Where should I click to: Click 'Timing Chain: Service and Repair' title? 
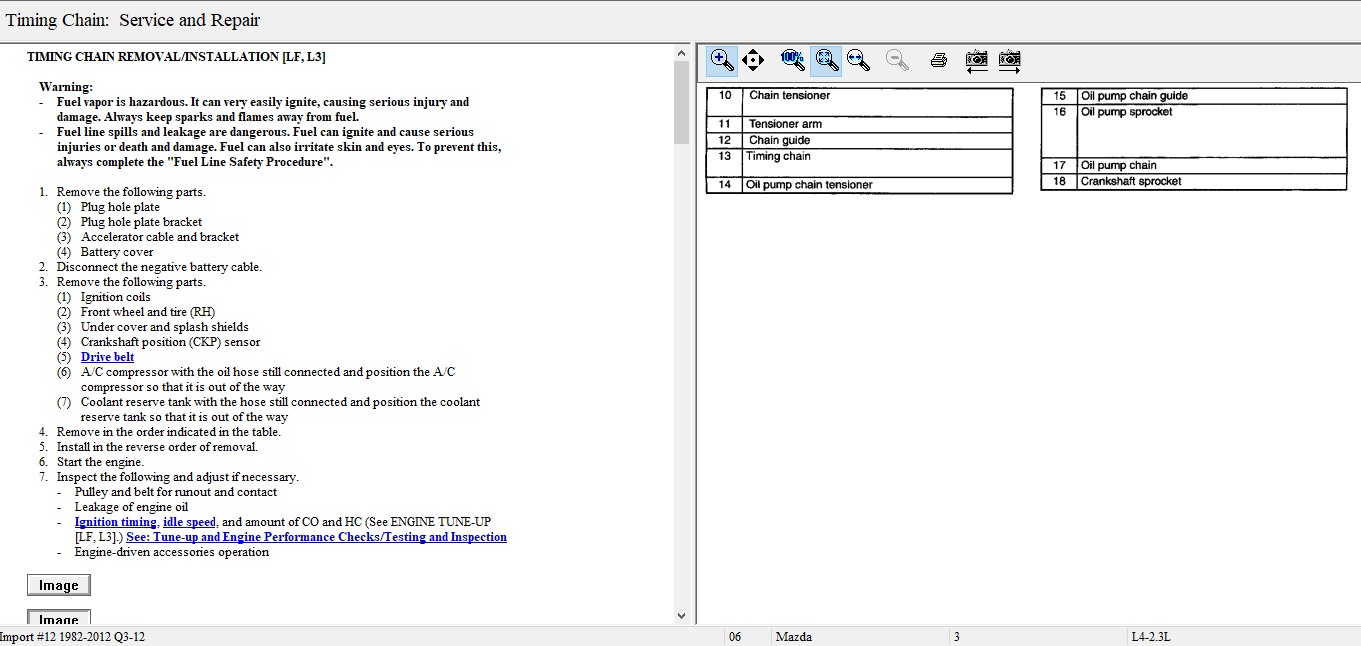coord(133,20)
